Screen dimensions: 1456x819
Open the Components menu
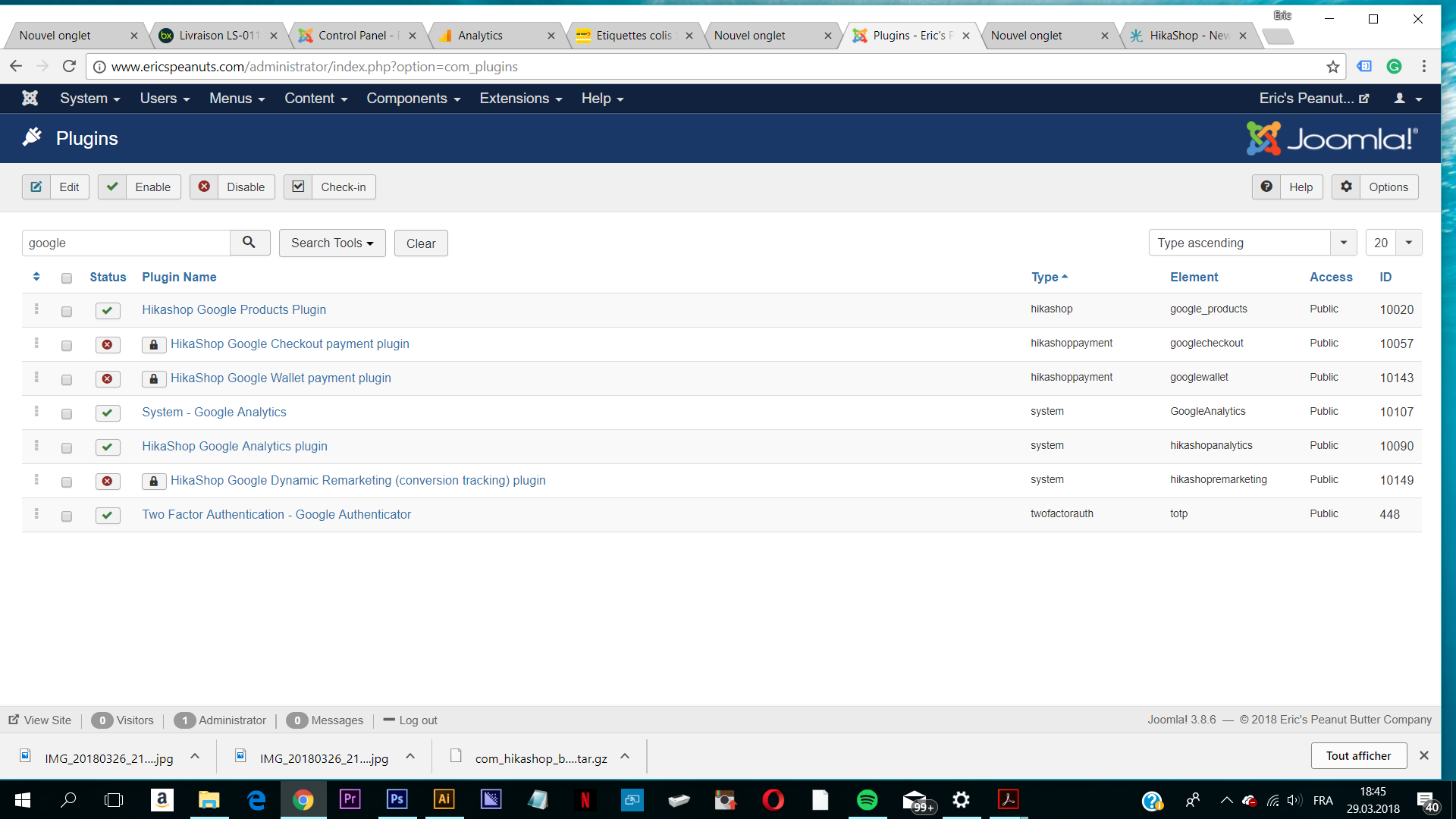tap(413, 99)
